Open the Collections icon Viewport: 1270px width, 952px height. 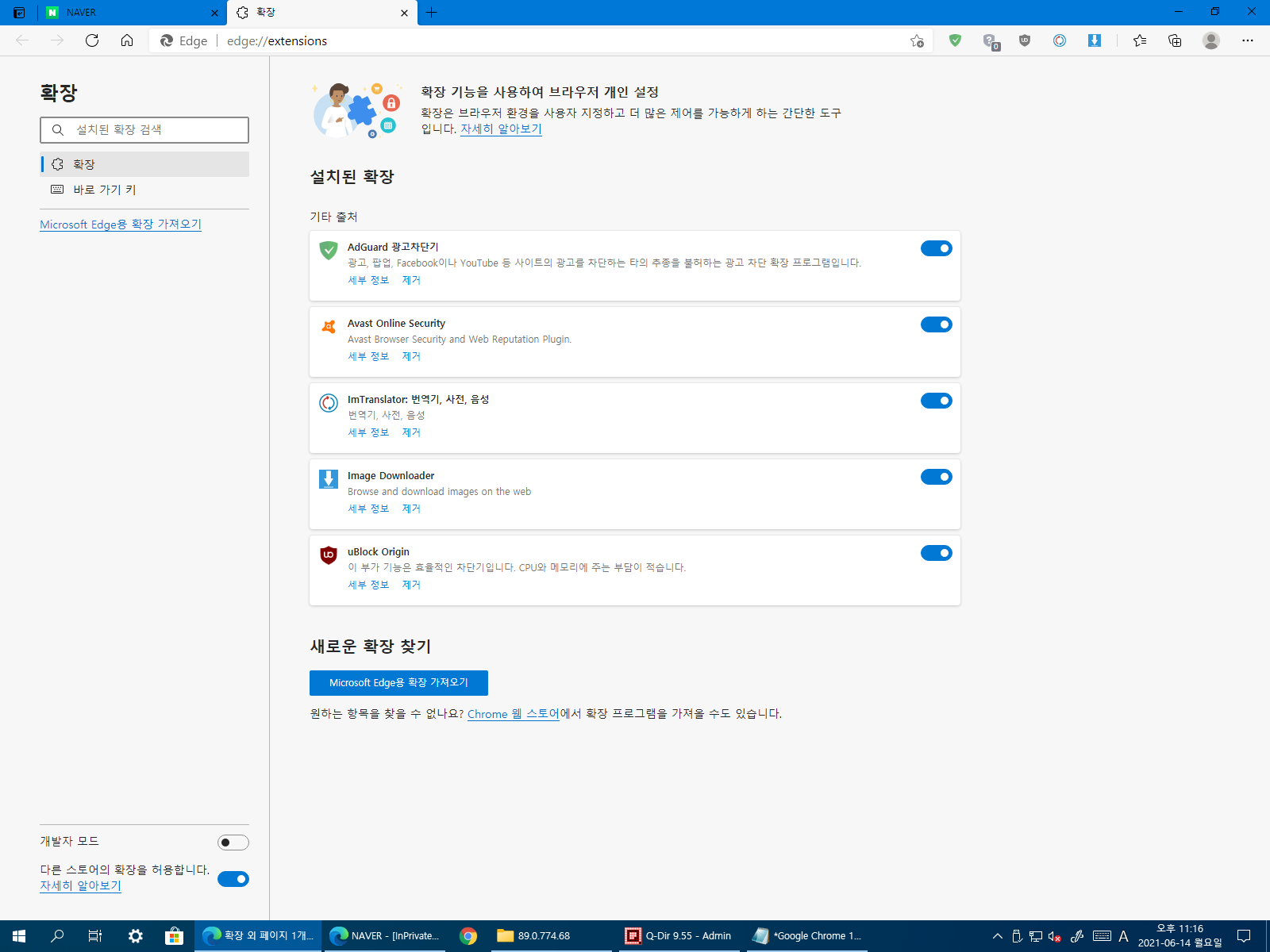[x=1175, y=40]
